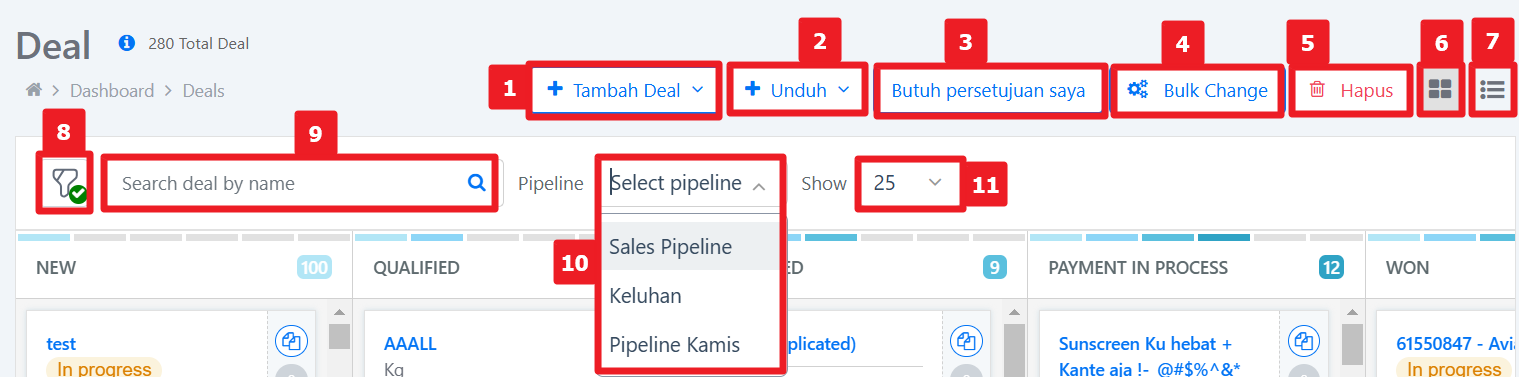Screen dimensions: 1519x377
Task: Click duplicate icon on test deal card
Action: pos(291,341)
